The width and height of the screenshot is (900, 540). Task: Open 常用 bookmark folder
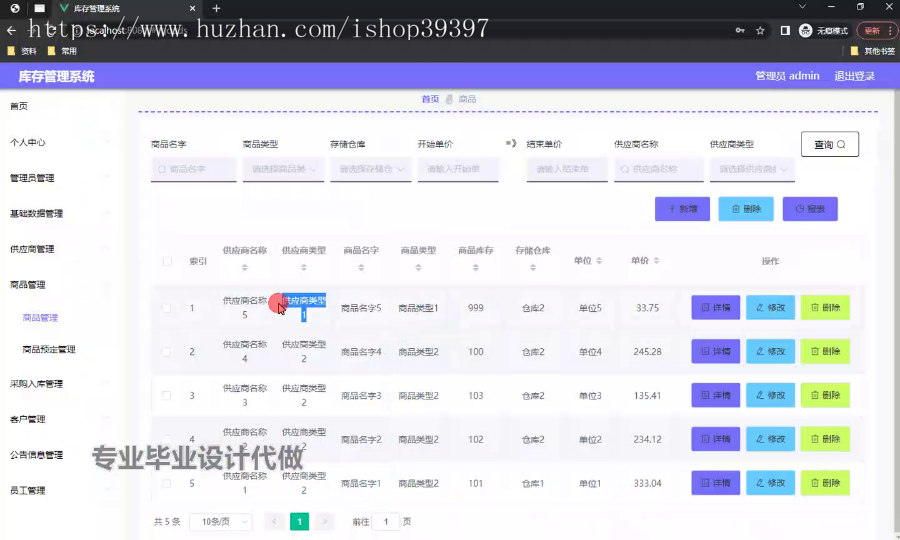click(x=62, y=51)
